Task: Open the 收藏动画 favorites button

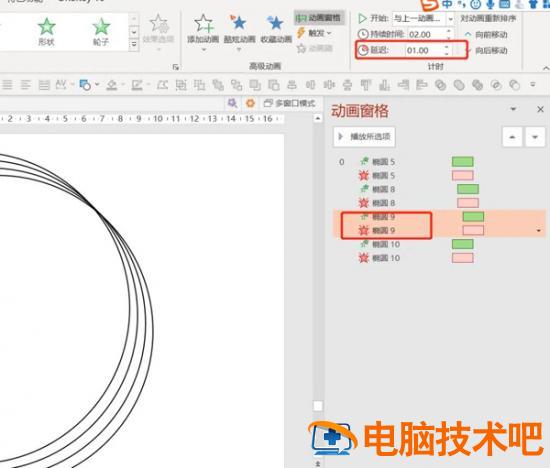Action: [x=276, y=30]
